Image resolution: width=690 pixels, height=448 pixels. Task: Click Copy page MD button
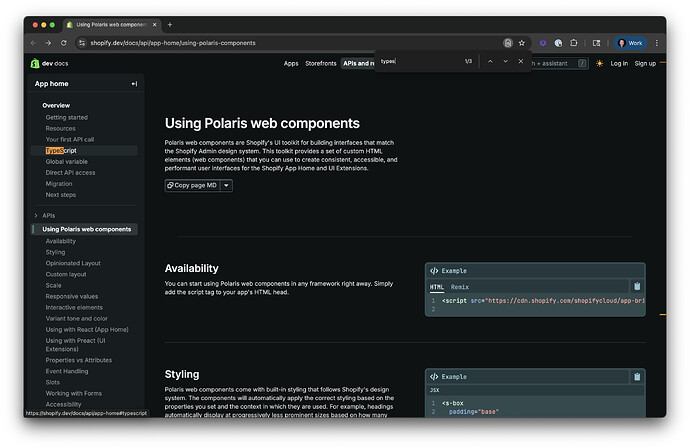click(193, 185)
